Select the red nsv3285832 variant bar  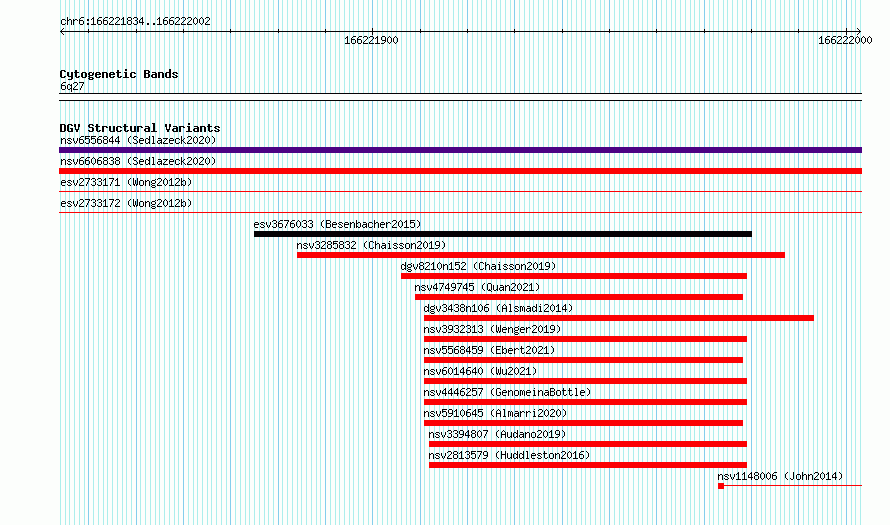point(541,255)
